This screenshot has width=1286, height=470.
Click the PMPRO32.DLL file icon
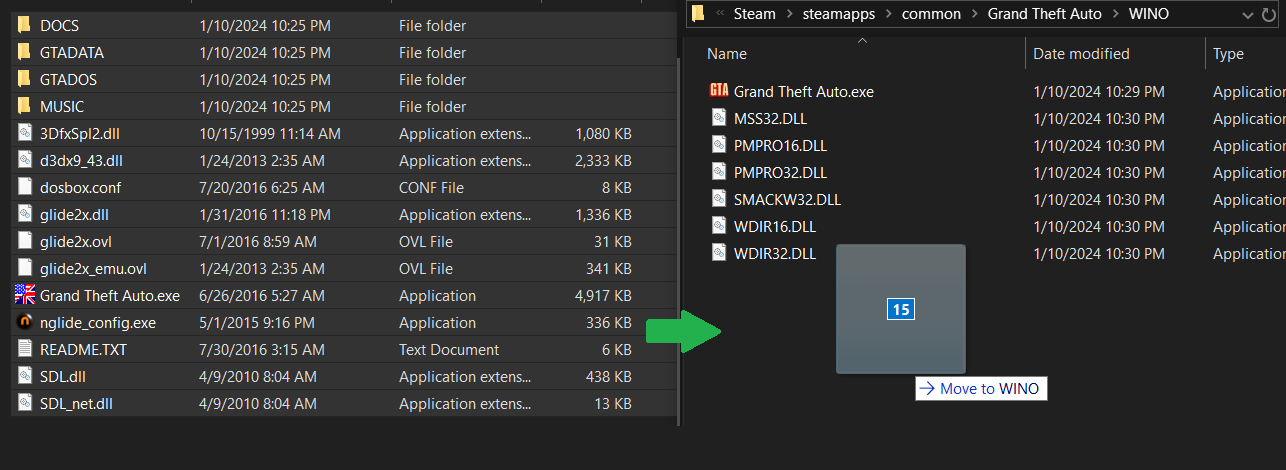tap(718, 172)
